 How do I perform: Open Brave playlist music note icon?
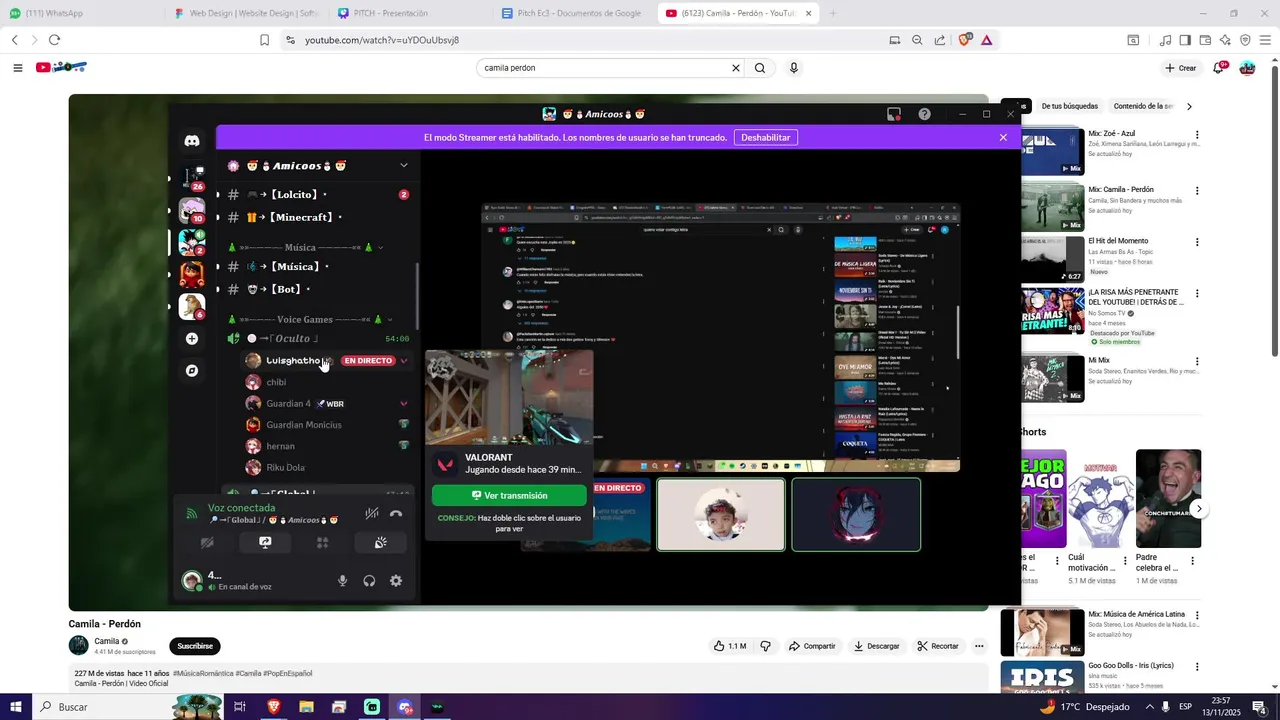pos(1165,40)
